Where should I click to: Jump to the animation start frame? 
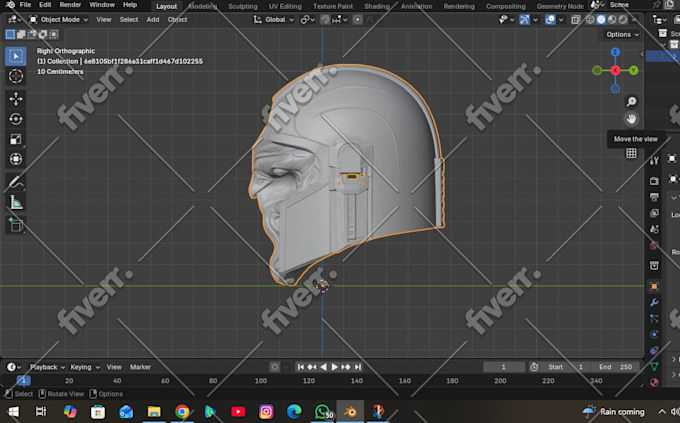click(300, 367)
